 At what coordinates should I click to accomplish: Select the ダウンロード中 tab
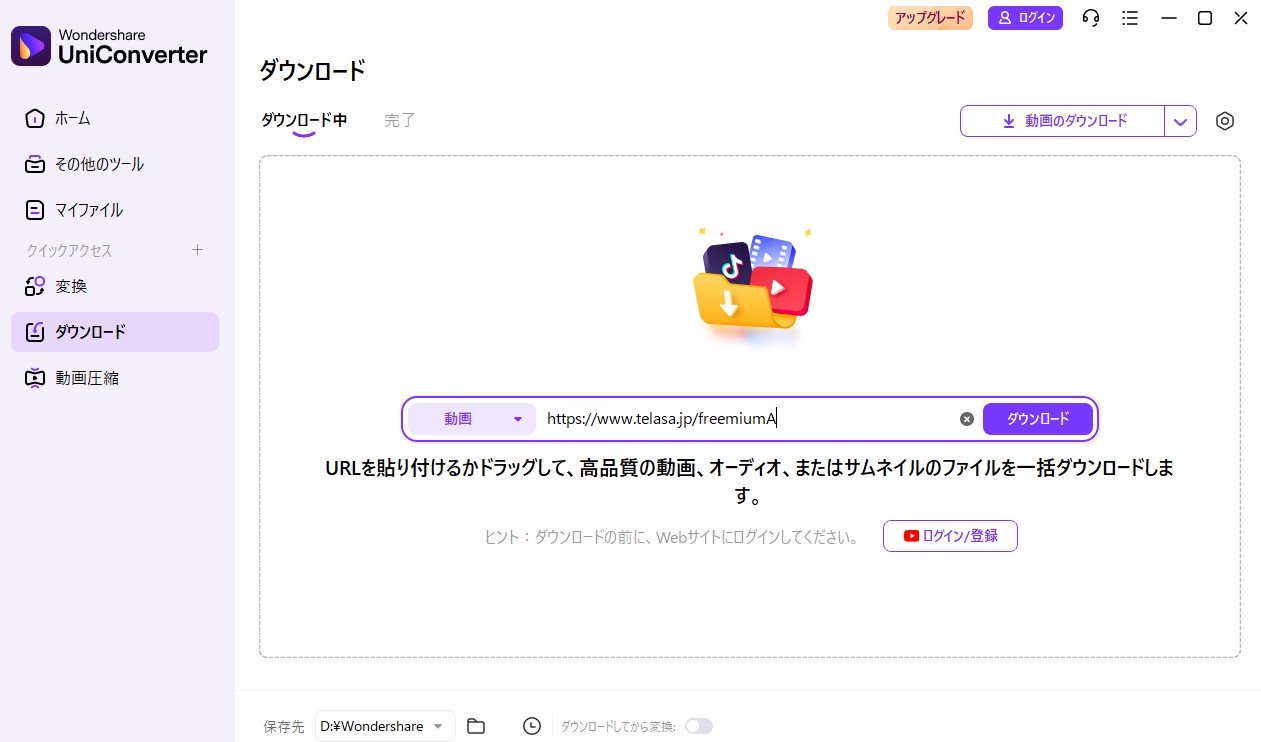(x=304, y=120)
